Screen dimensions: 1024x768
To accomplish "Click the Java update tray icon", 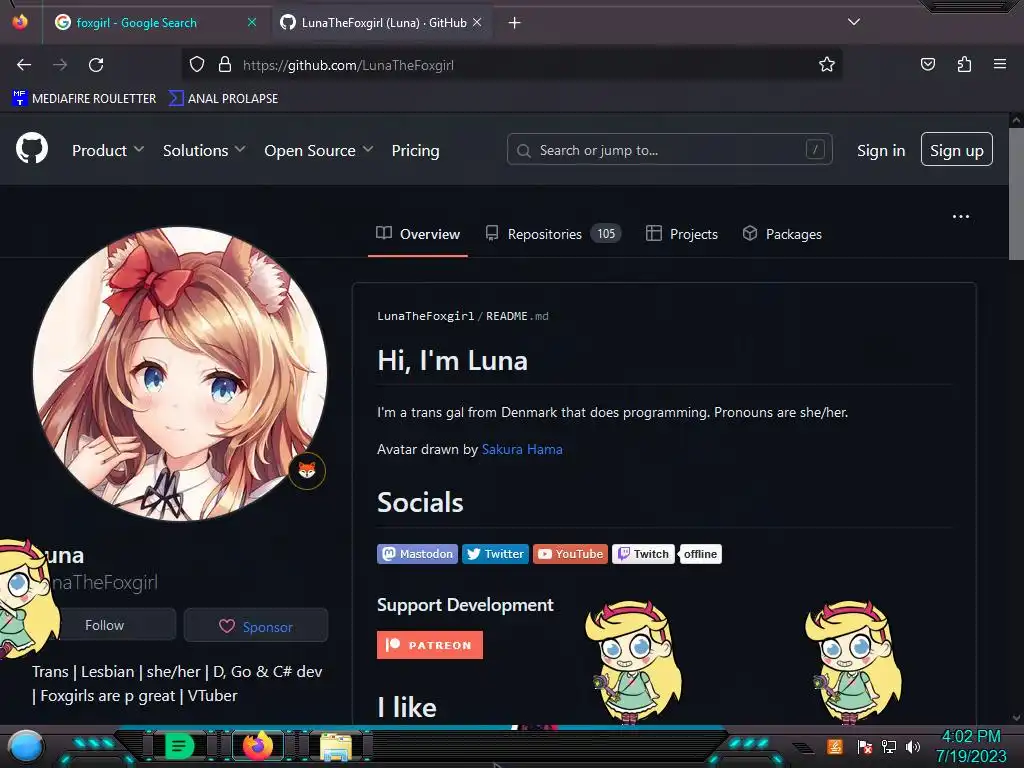I will (835, 746).
